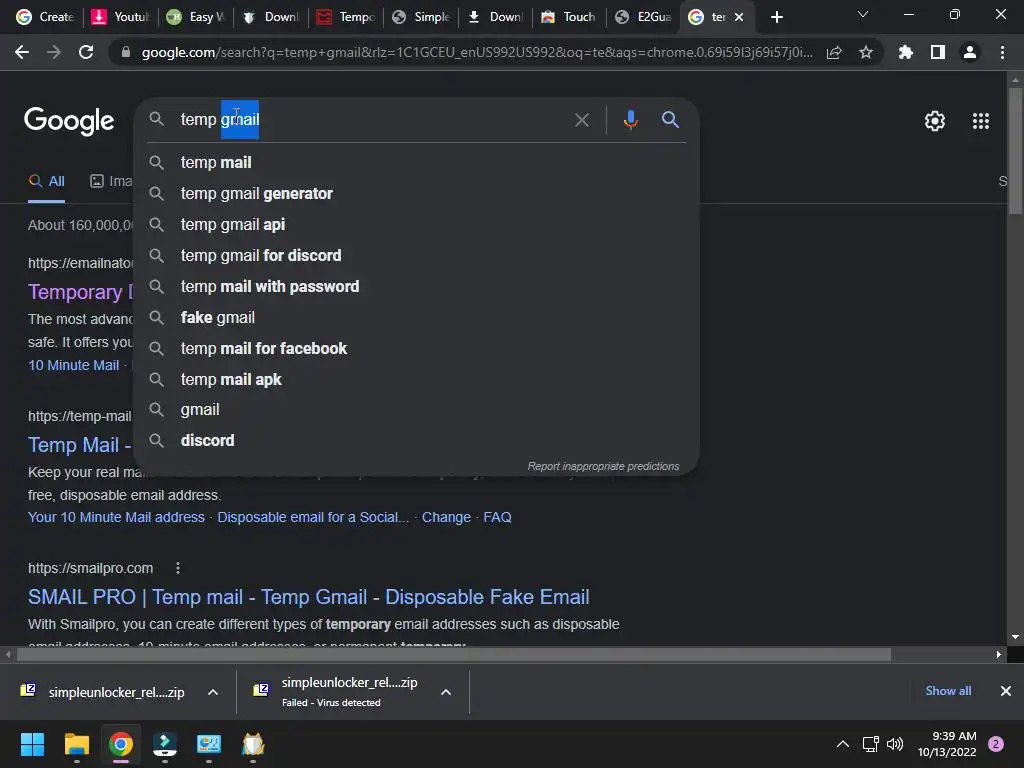
Task: Expand menu for first simpleunlocker download
Action: tap(213, 692)
